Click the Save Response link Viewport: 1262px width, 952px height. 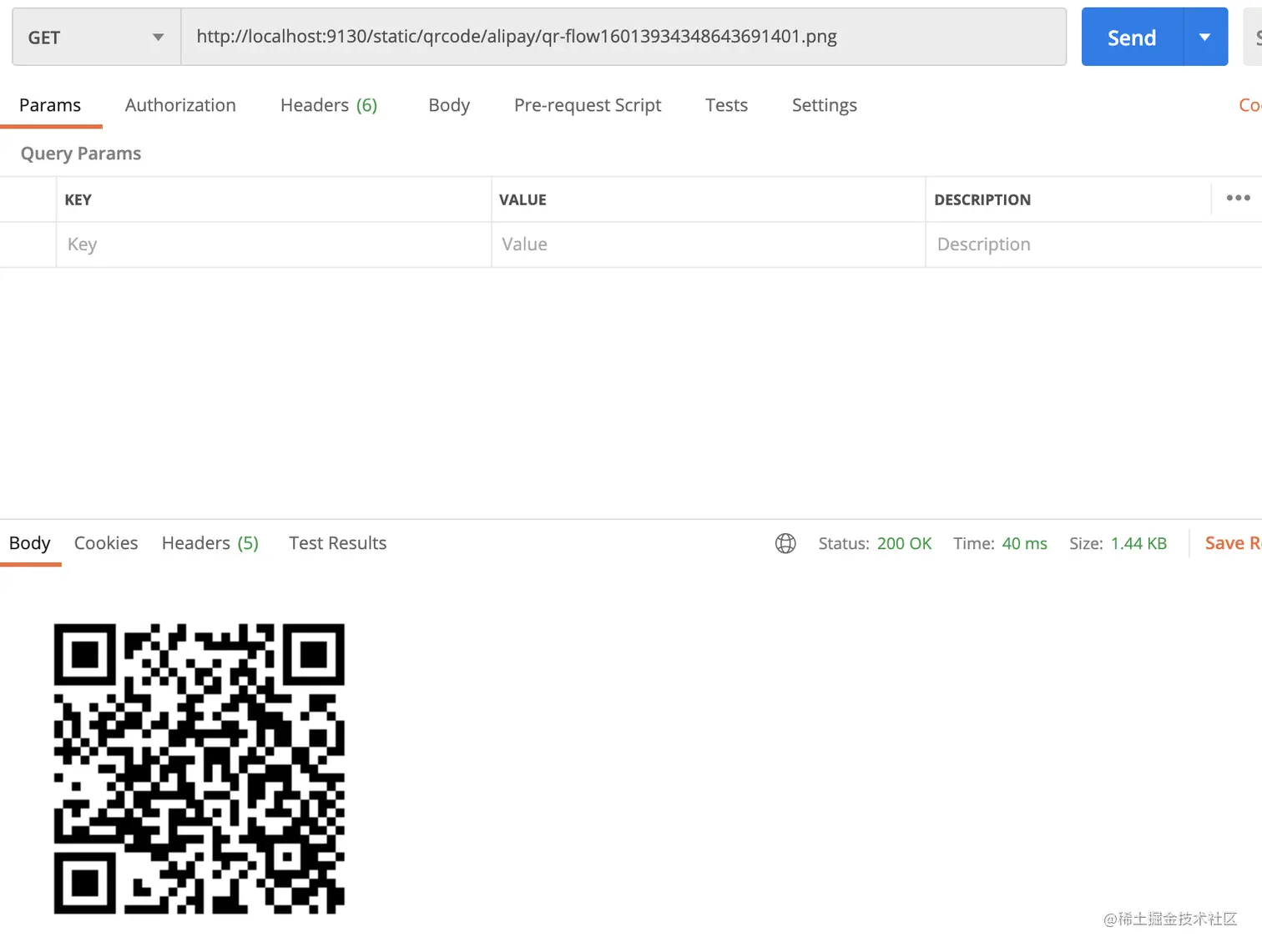tap(1233, 543)
